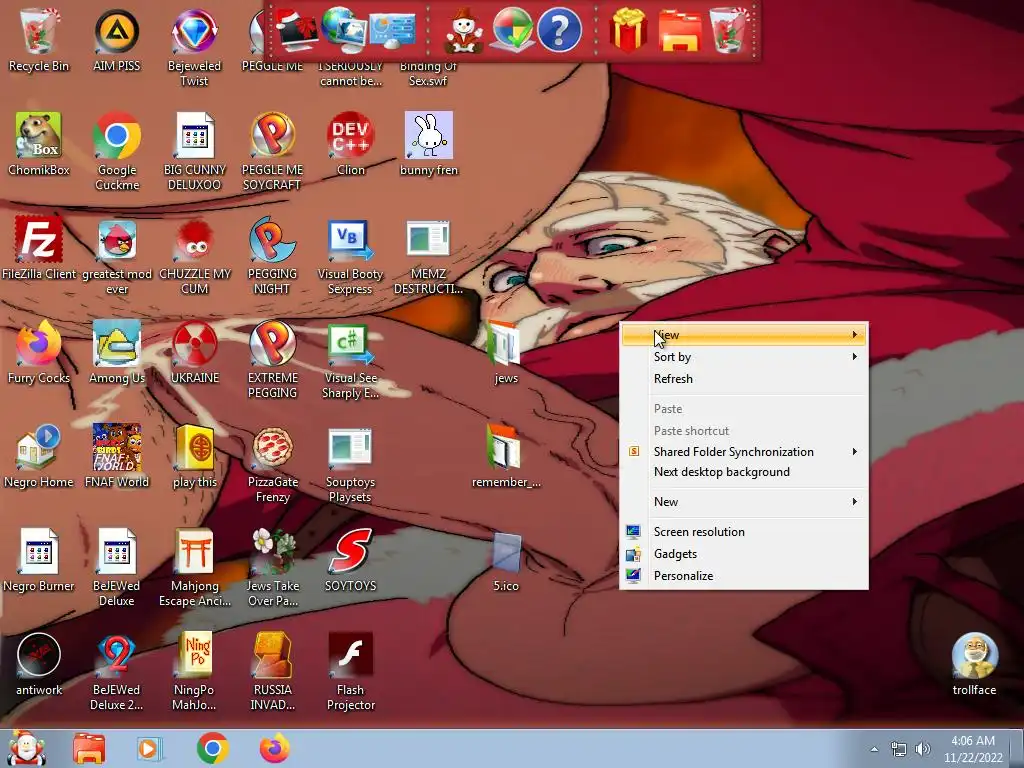1024x768 pixels.
Task: Launch the media player from the taskbar
Action: (149, 748)
